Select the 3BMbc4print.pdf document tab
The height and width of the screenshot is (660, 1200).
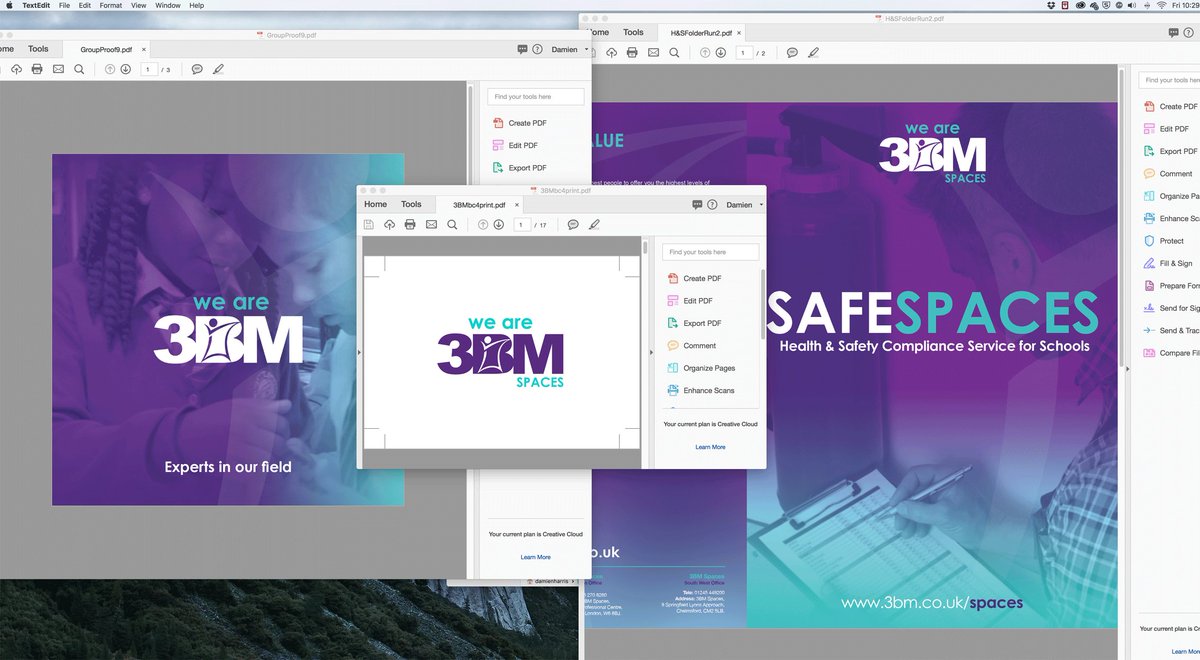click(479, 205)
